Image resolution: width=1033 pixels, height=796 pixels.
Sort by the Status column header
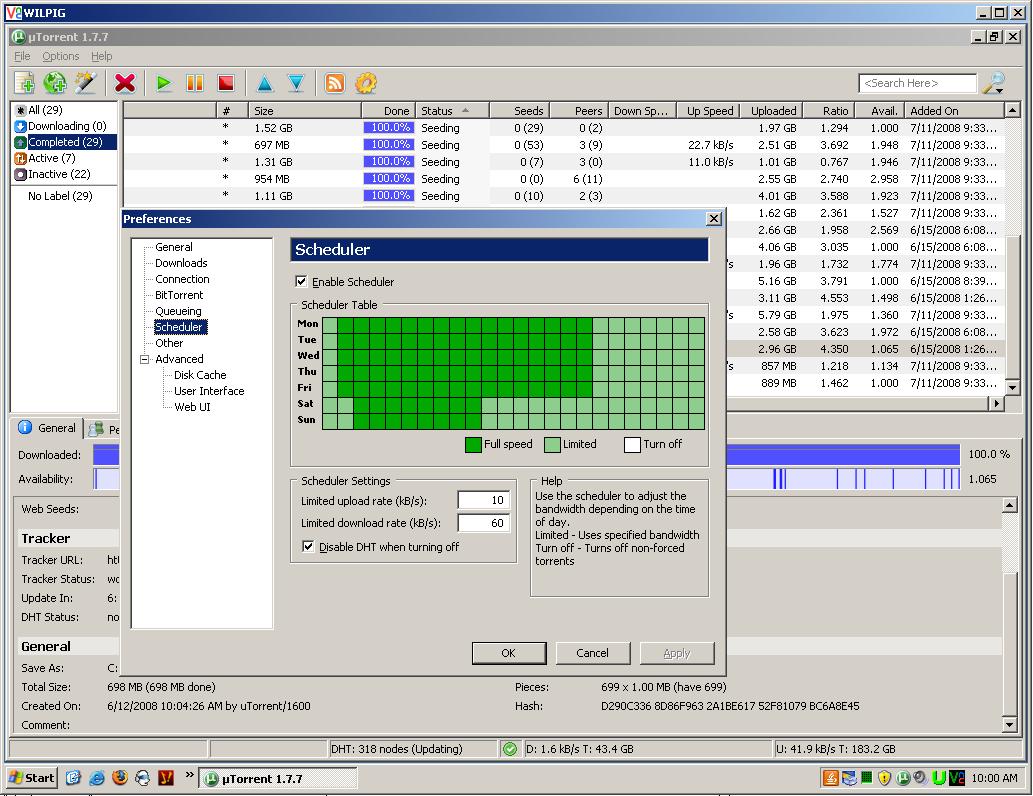coord(453,111)
